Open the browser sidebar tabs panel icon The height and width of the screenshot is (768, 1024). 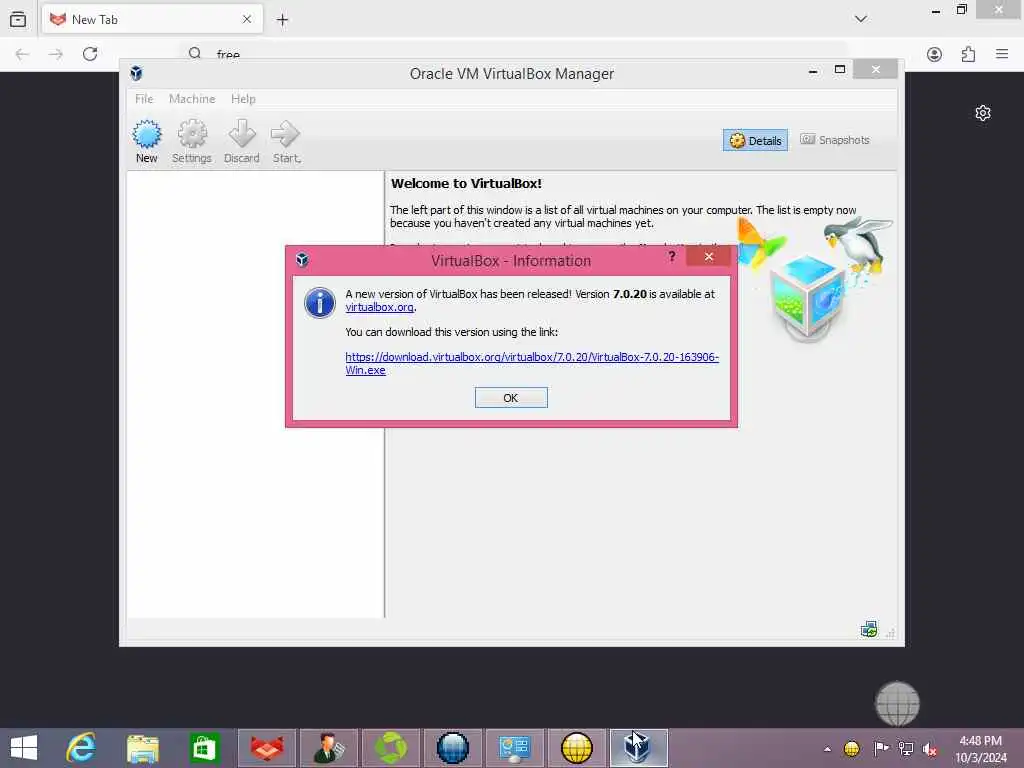(18, 20)
